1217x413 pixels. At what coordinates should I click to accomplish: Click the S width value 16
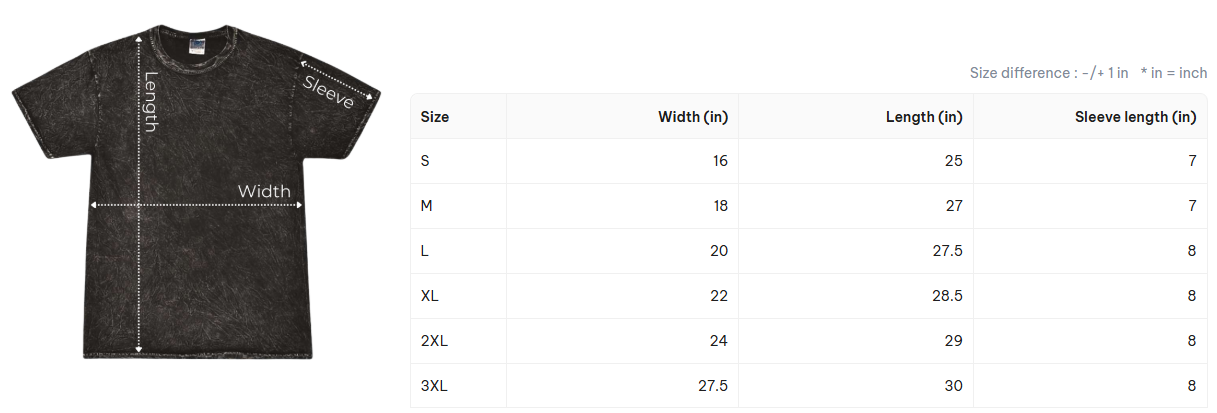pyautogui.click(x=719, y=161)
